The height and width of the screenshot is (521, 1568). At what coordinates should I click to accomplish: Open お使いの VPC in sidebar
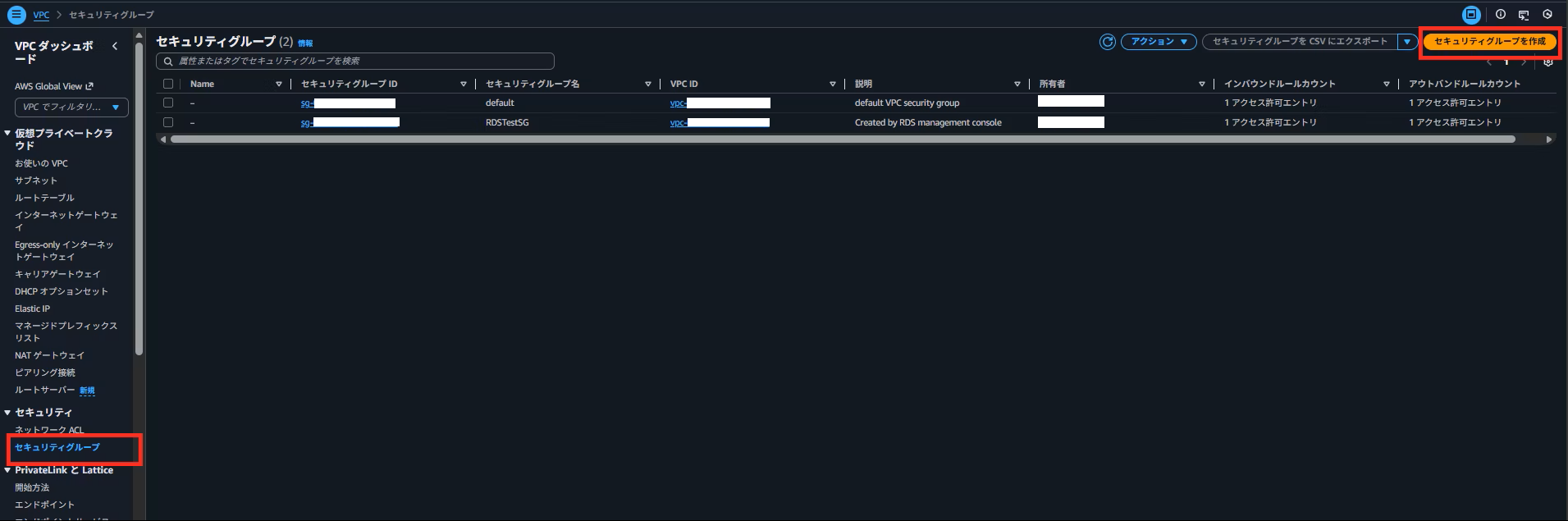coord(41,163)
